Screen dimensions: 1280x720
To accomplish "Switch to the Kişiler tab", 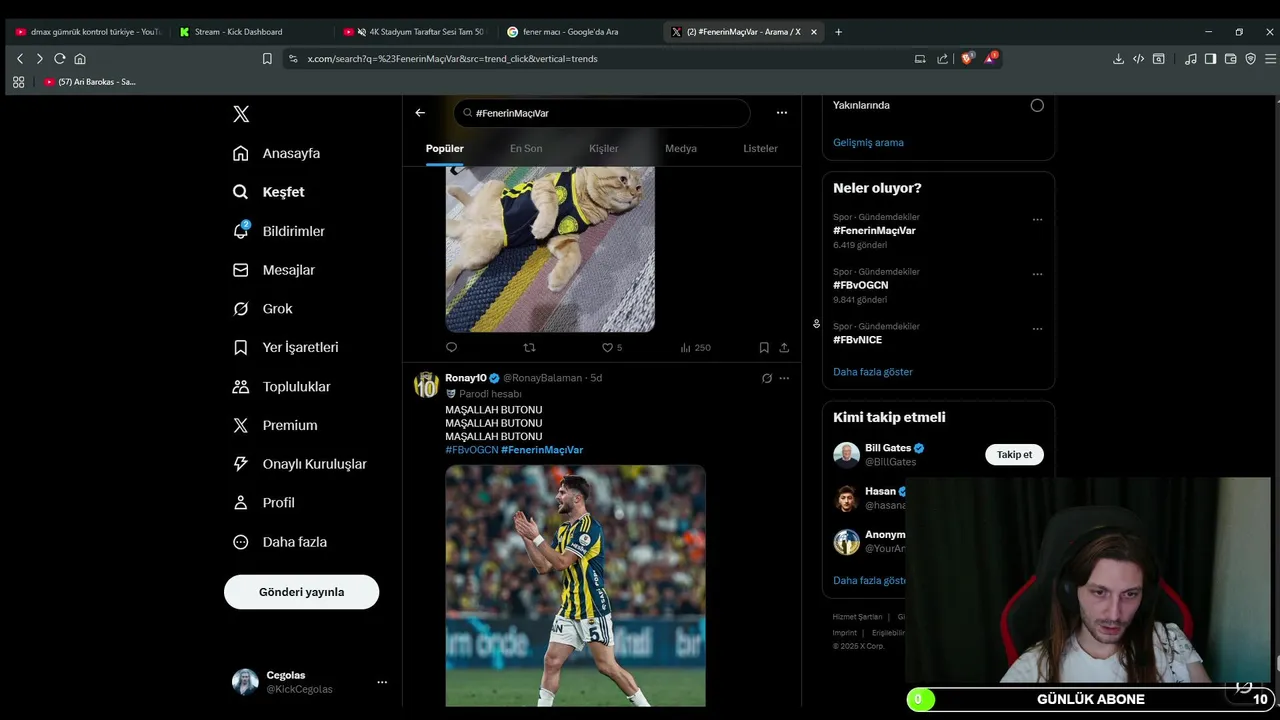I will (603, 148).
